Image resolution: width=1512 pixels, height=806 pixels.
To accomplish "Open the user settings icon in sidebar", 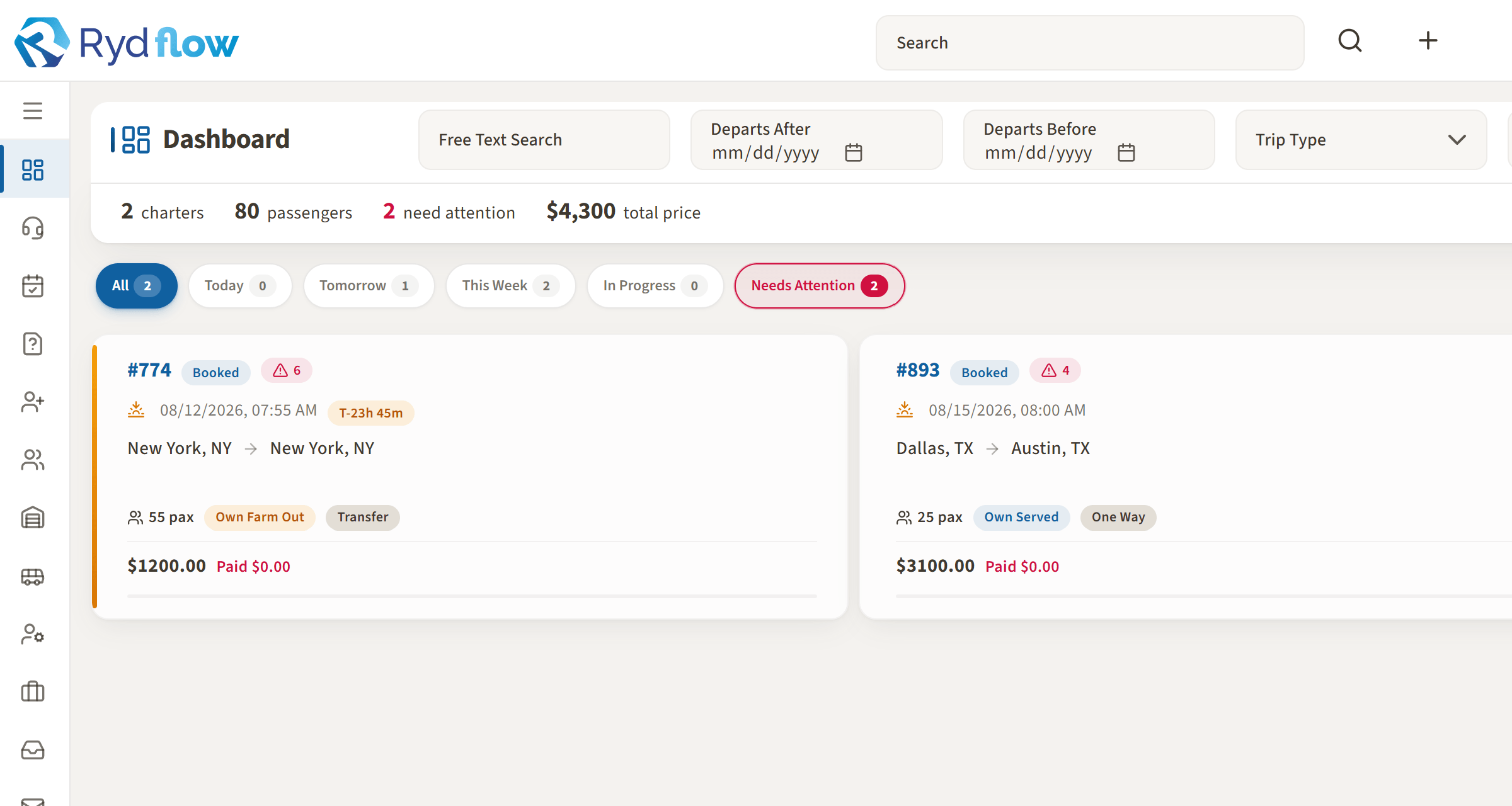I will 33,634.
